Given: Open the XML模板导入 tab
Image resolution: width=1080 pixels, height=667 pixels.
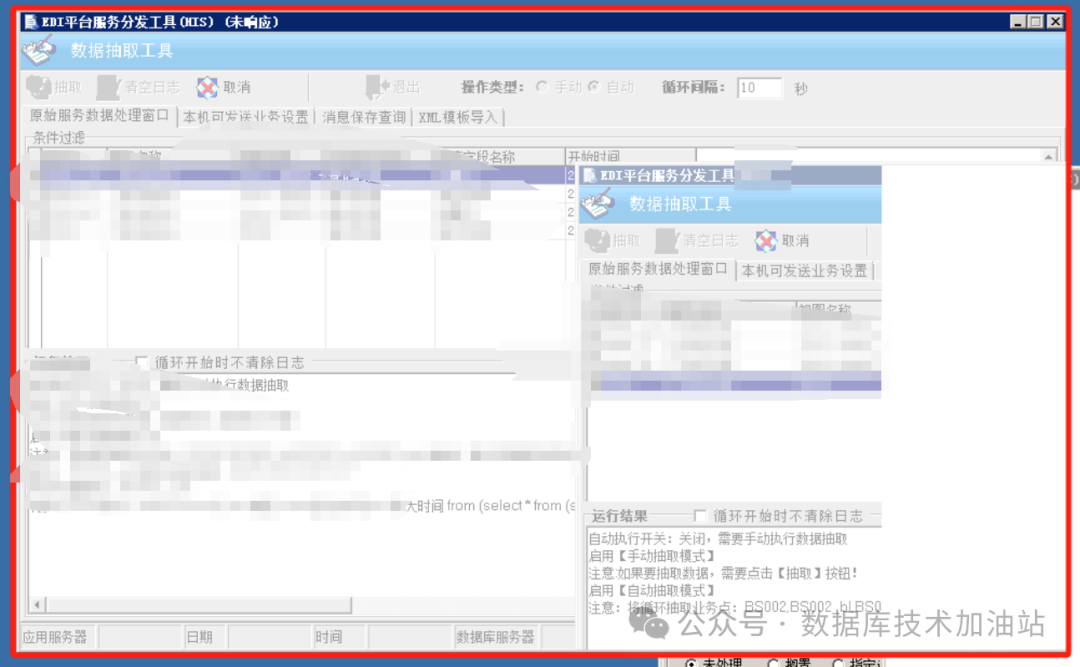Looking at the screenshot, I should tap(458, 117).
